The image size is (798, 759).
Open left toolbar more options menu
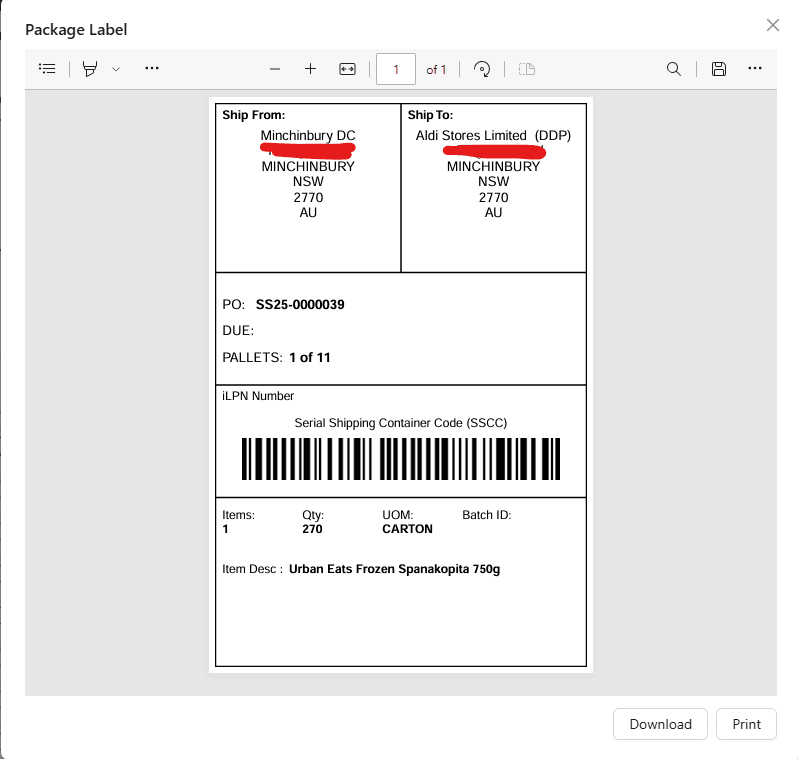click(x=152, y=69)
